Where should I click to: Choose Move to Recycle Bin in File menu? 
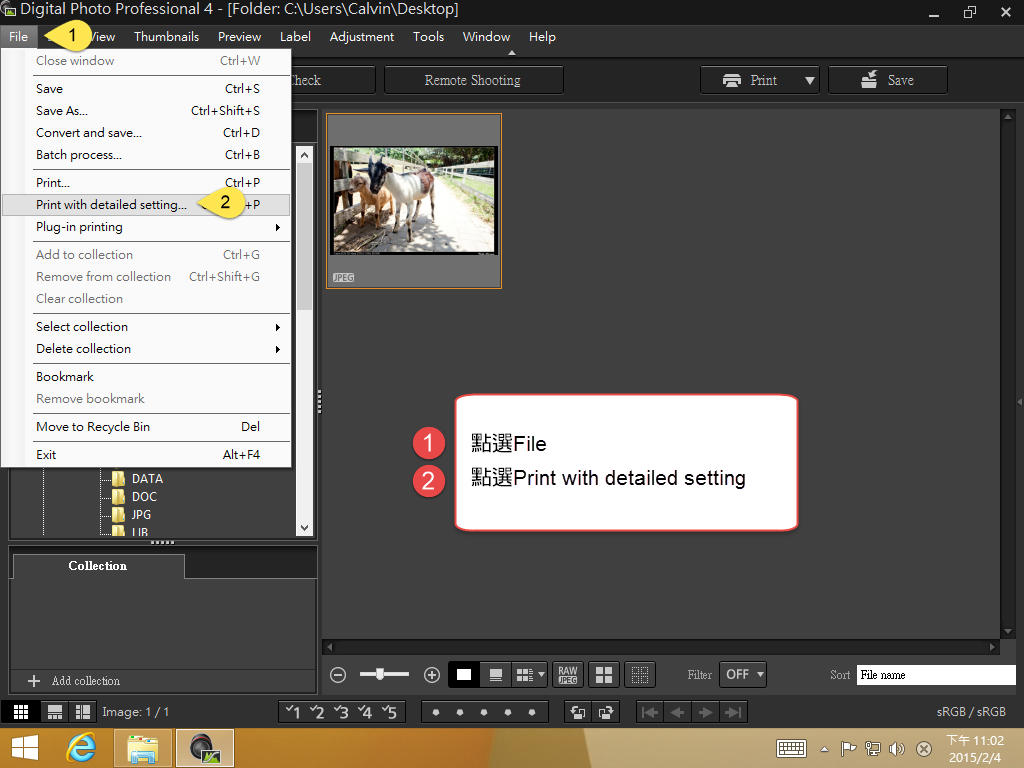pyautogui.click(x=146, y=427)
